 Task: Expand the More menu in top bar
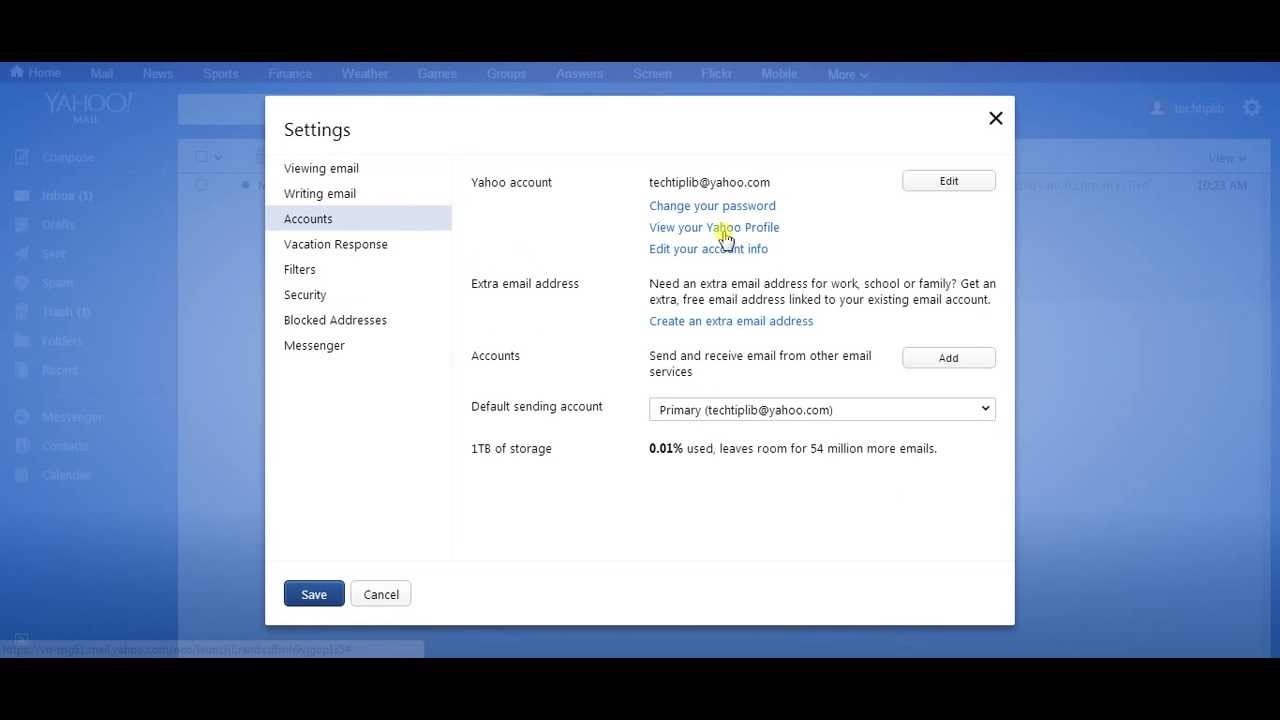point(847,75)
